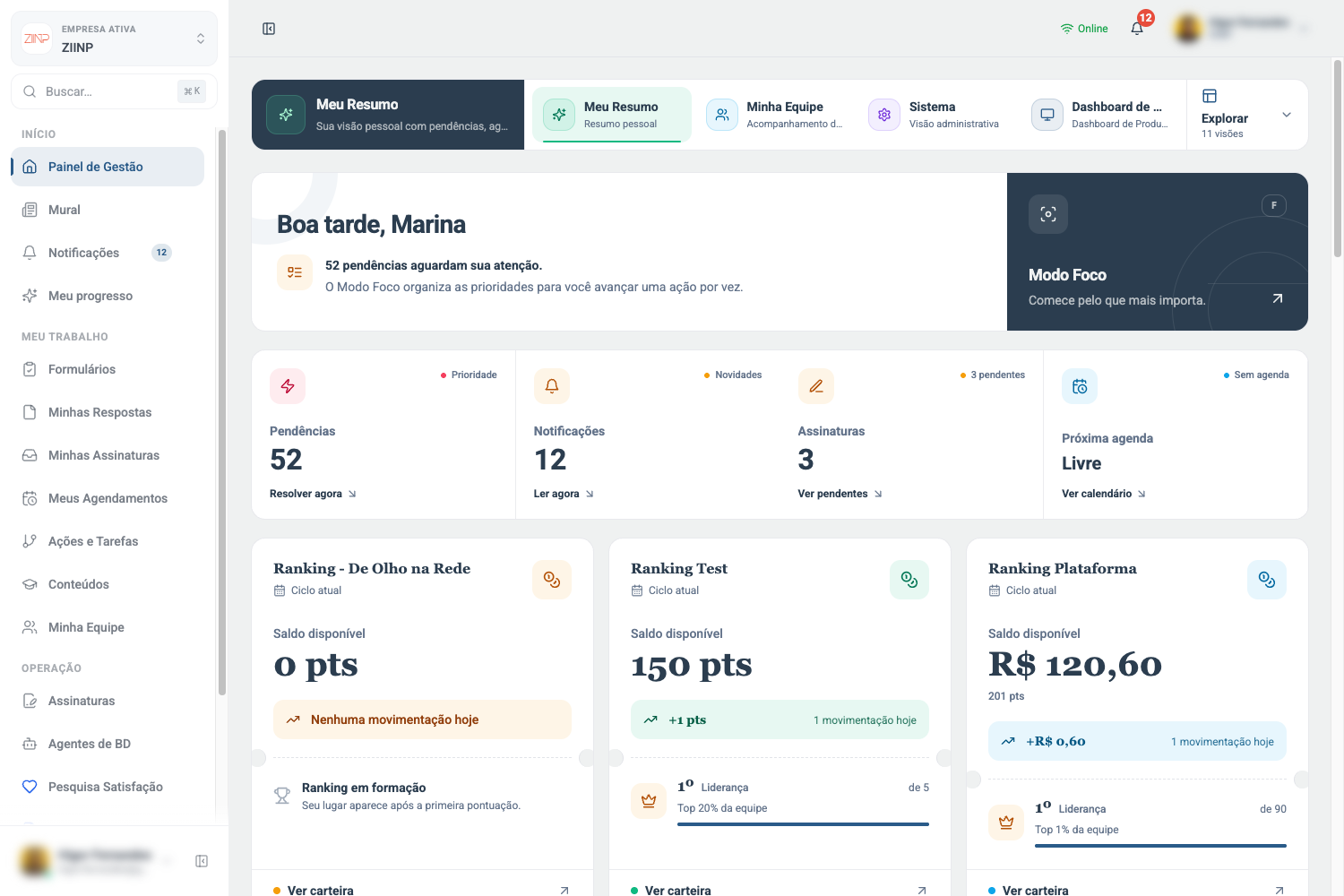Click the Próxima agenda calendar icon
Viewport: 1344px width, 896px height.
coord(1080,386)
